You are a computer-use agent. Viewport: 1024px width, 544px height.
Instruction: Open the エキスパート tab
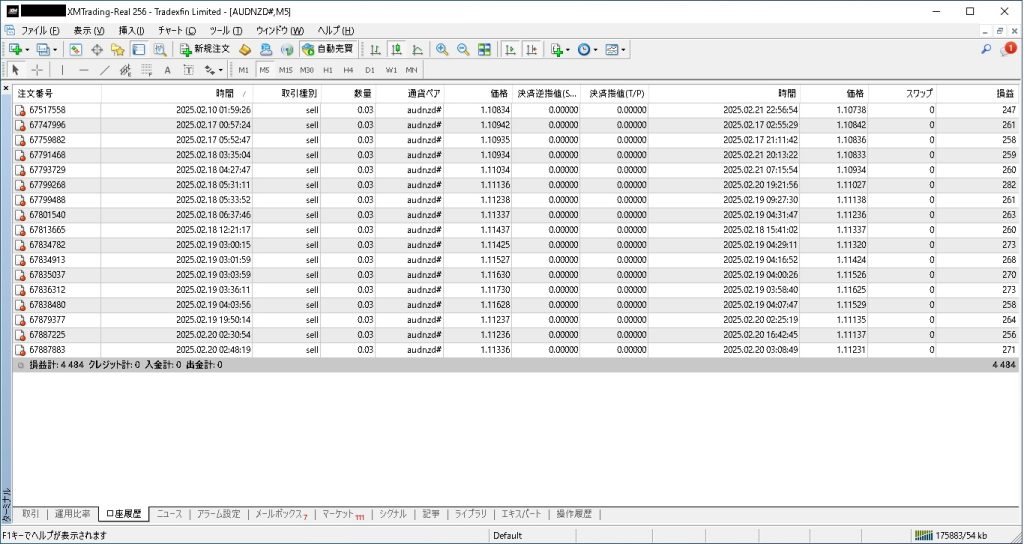click(x=521, y=514)
